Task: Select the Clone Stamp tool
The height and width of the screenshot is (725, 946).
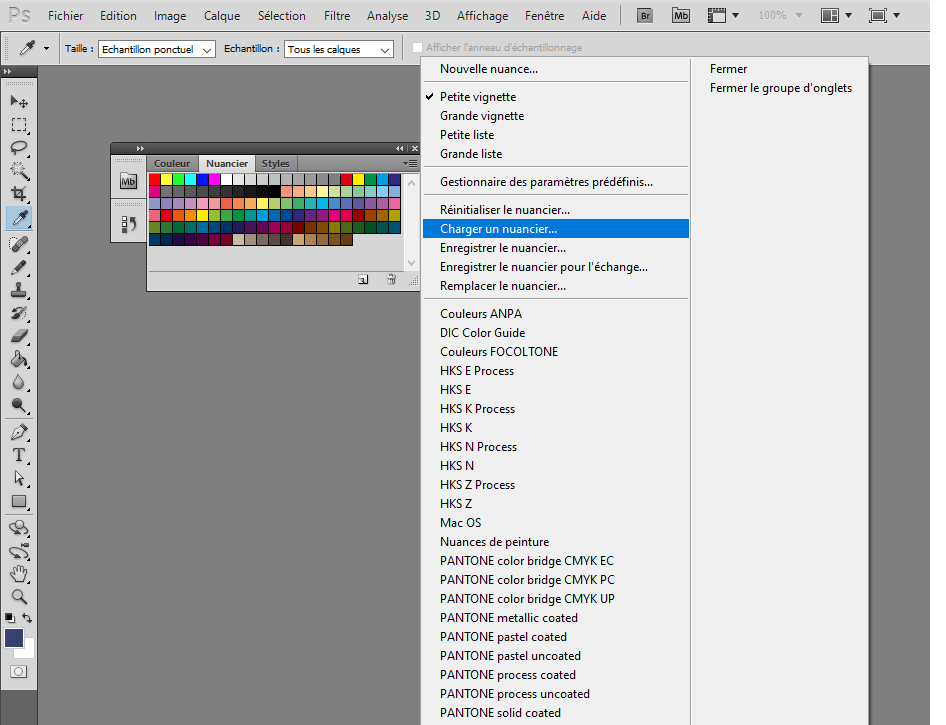Action: tap(19, 290)
